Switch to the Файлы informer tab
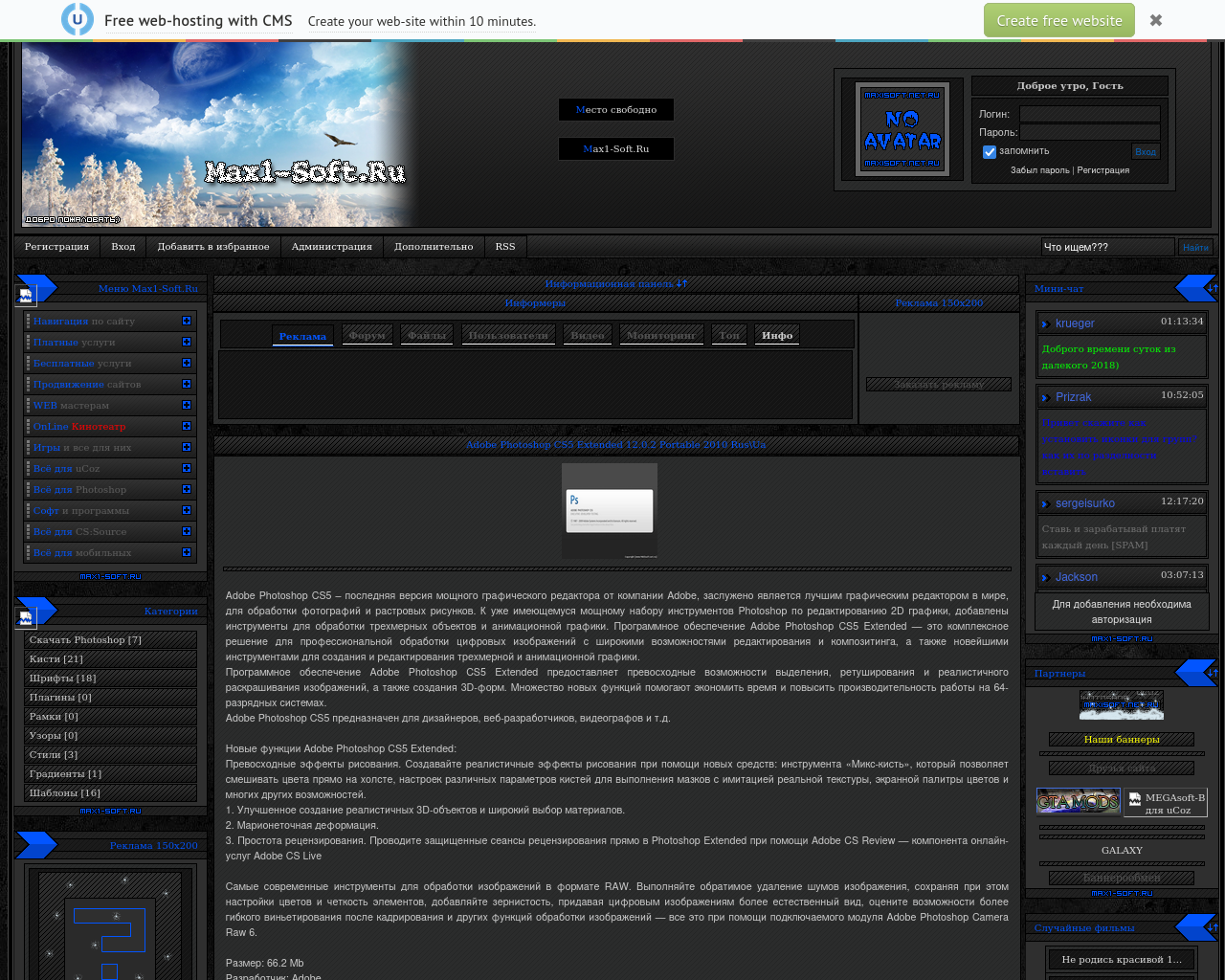The width and height of the screenshot is (1225, 980). (x=427, y=336)
